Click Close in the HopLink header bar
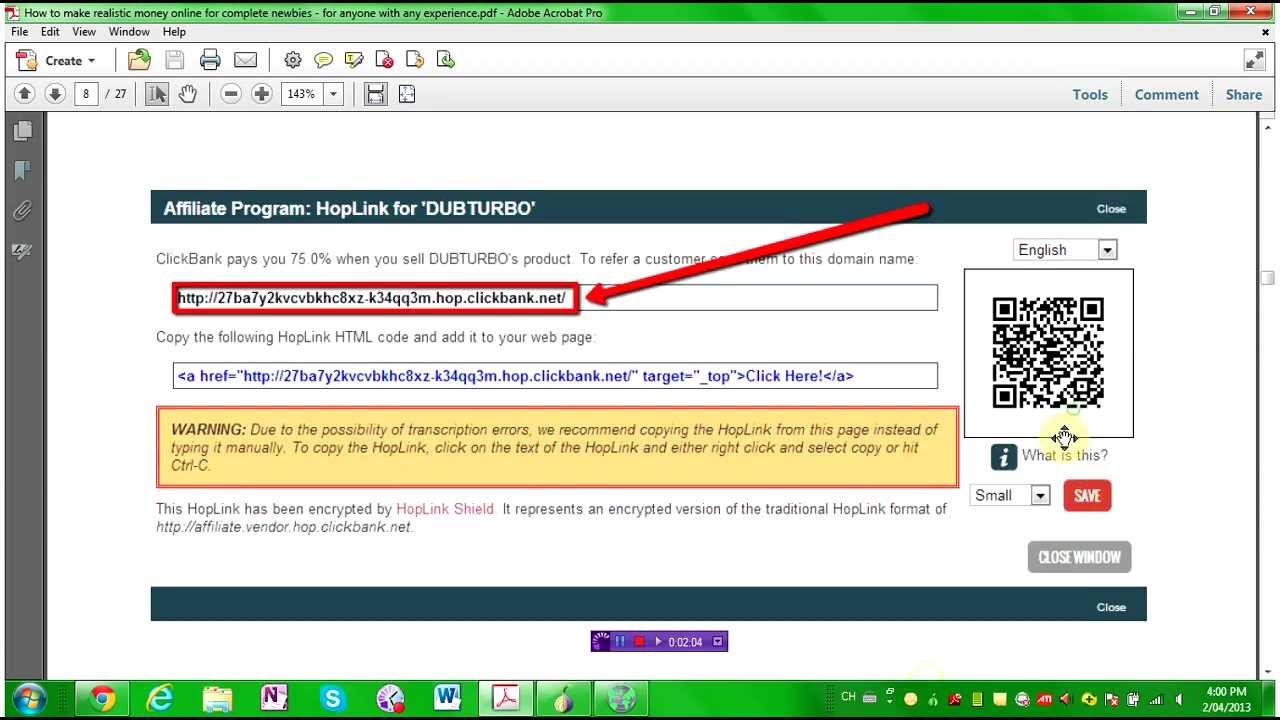The width and height of the screenshot is (1280, 720). pyautogui.click(x=1111, y=209)
